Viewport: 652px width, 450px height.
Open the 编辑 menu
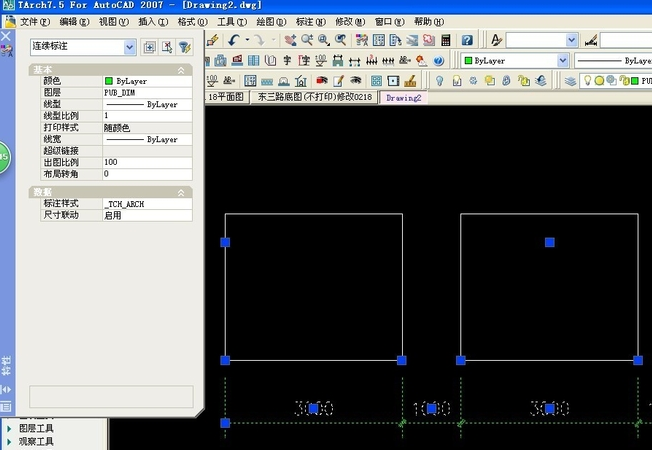74,22
